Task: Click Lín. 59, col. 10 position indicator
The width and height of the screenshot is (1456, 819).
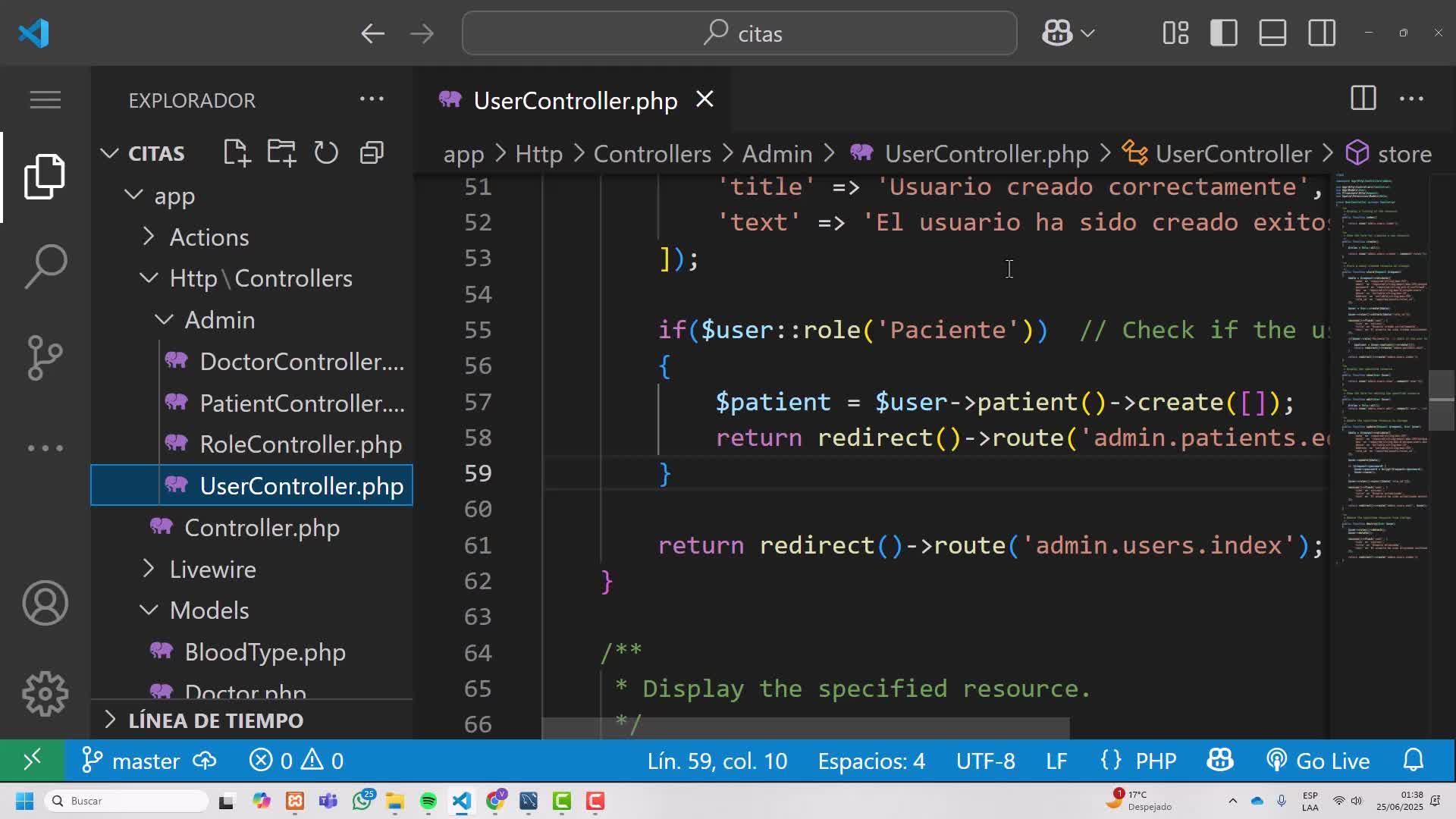Action: [x=717, y=761]
